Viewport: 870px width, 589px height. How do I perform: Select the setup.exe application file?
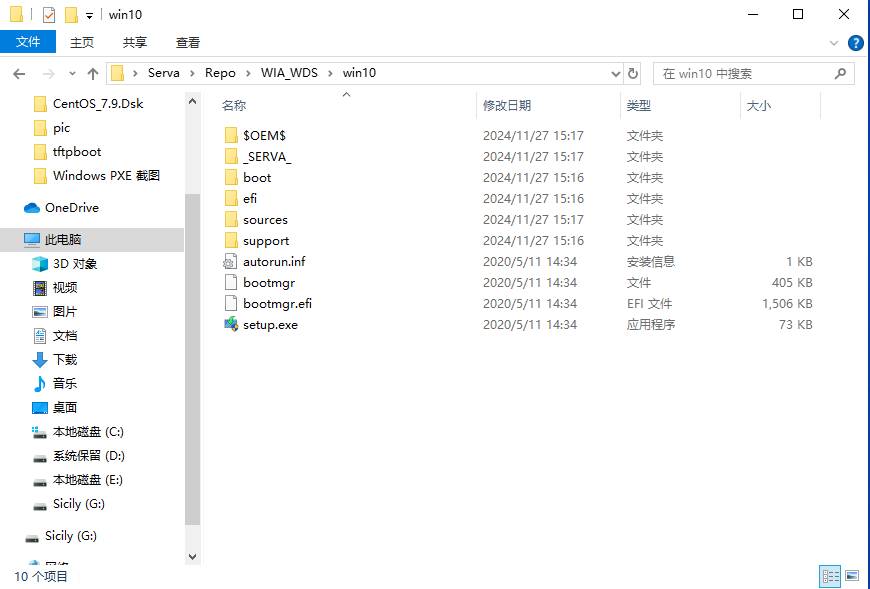coord(270,324)
